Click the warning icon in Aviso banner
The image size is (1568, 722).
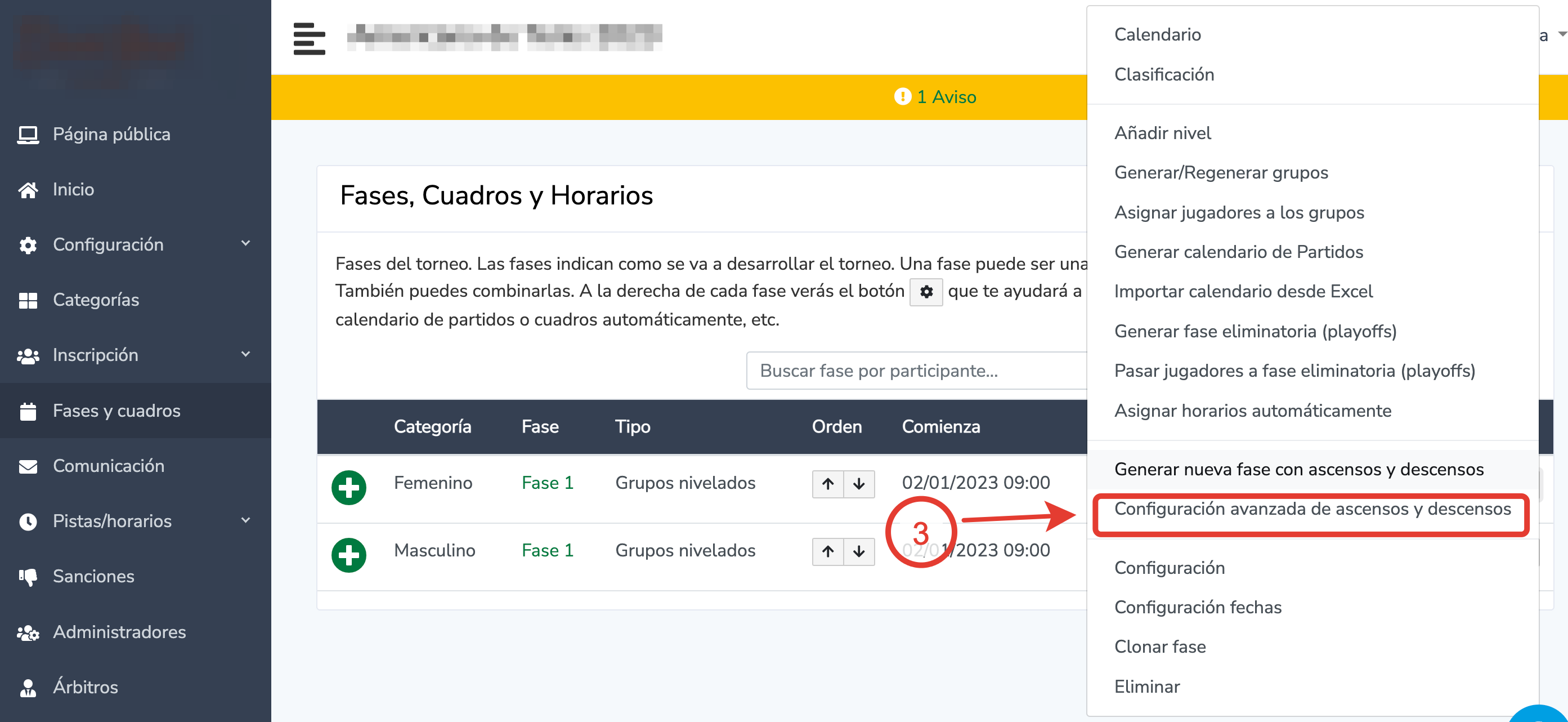tap(902, 96)
